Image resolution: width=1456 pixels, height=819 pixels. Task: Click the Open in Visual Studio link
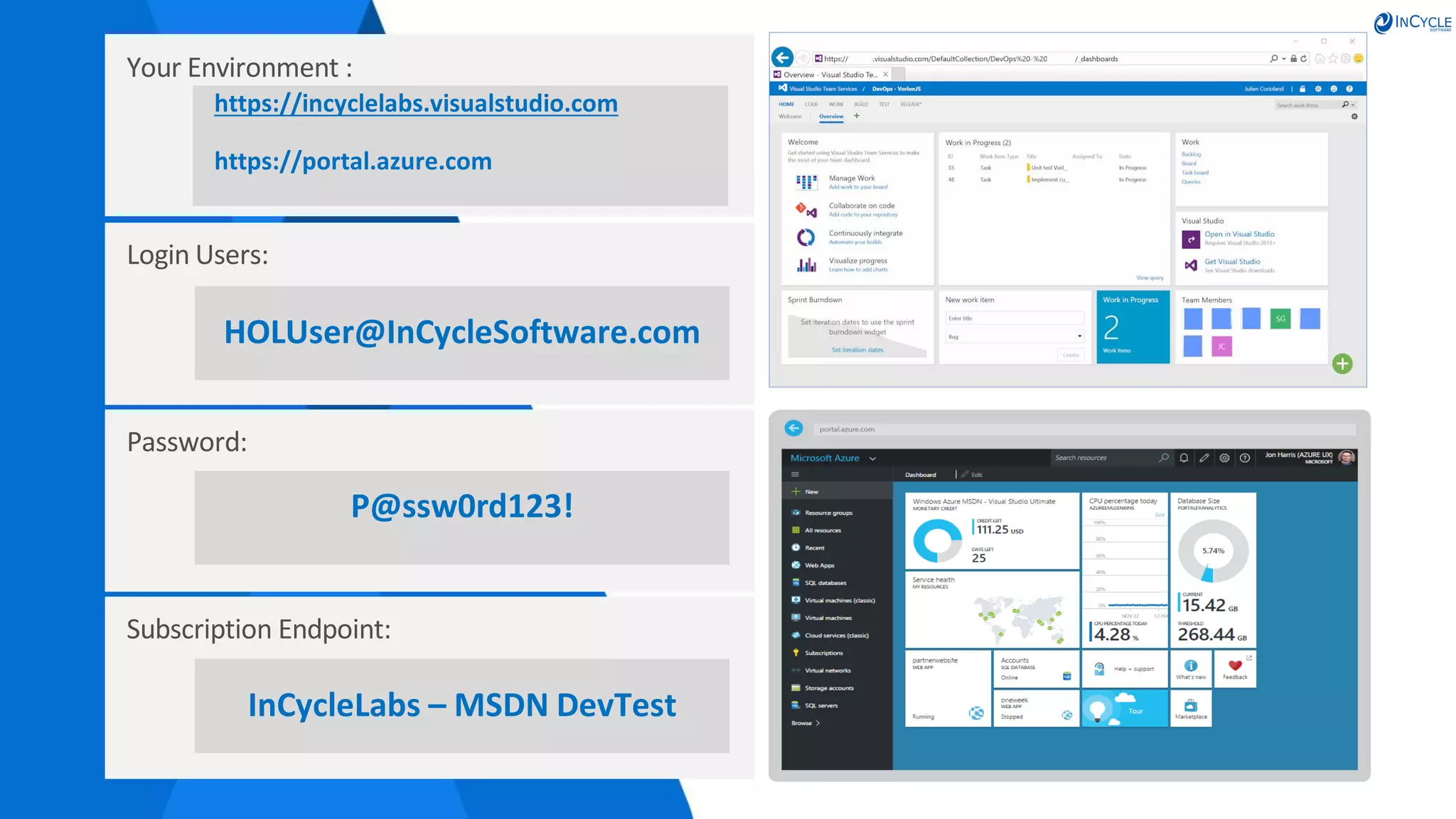click(1239, 234)
